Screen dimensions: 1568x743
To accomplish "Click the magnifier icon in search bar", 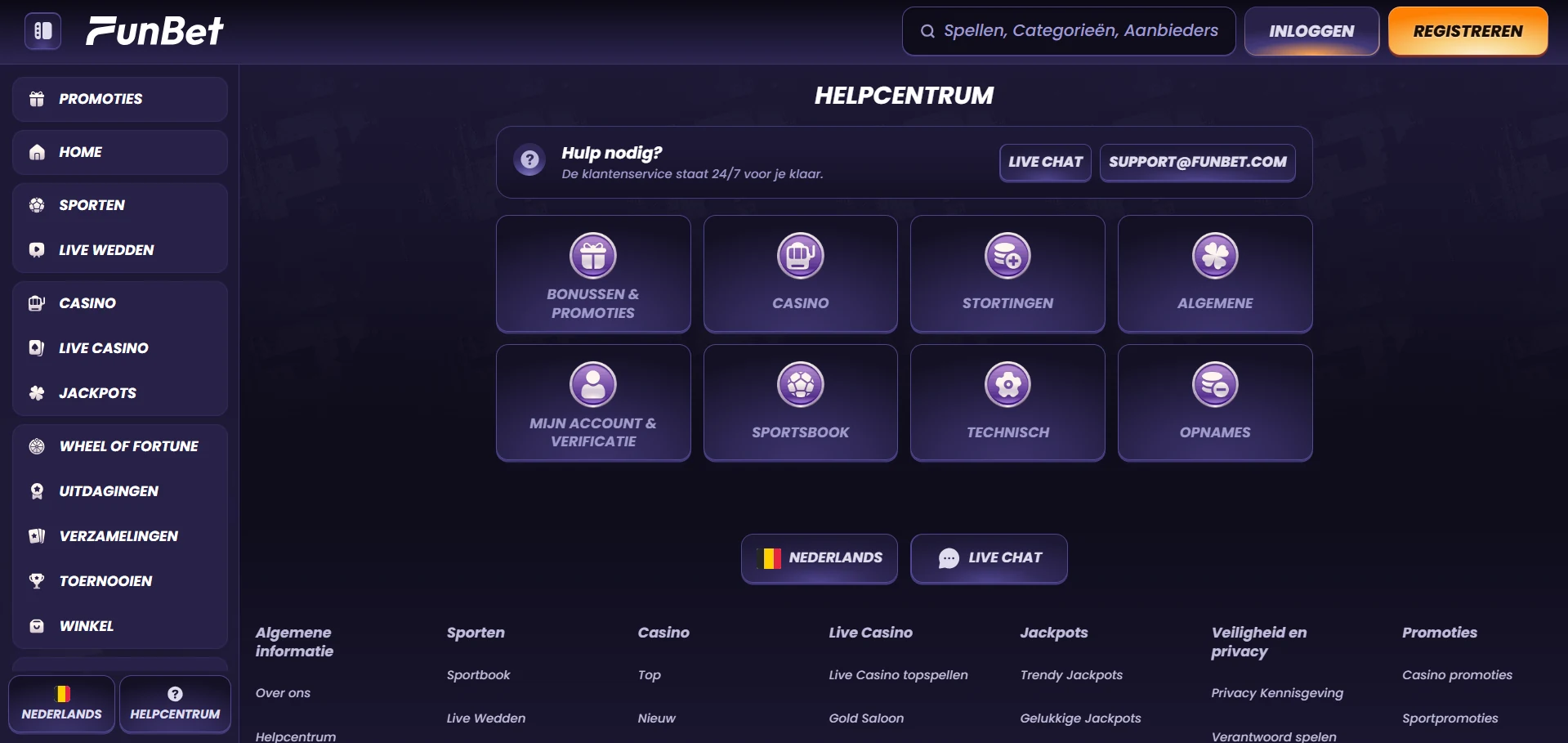I will coord(927,31).
